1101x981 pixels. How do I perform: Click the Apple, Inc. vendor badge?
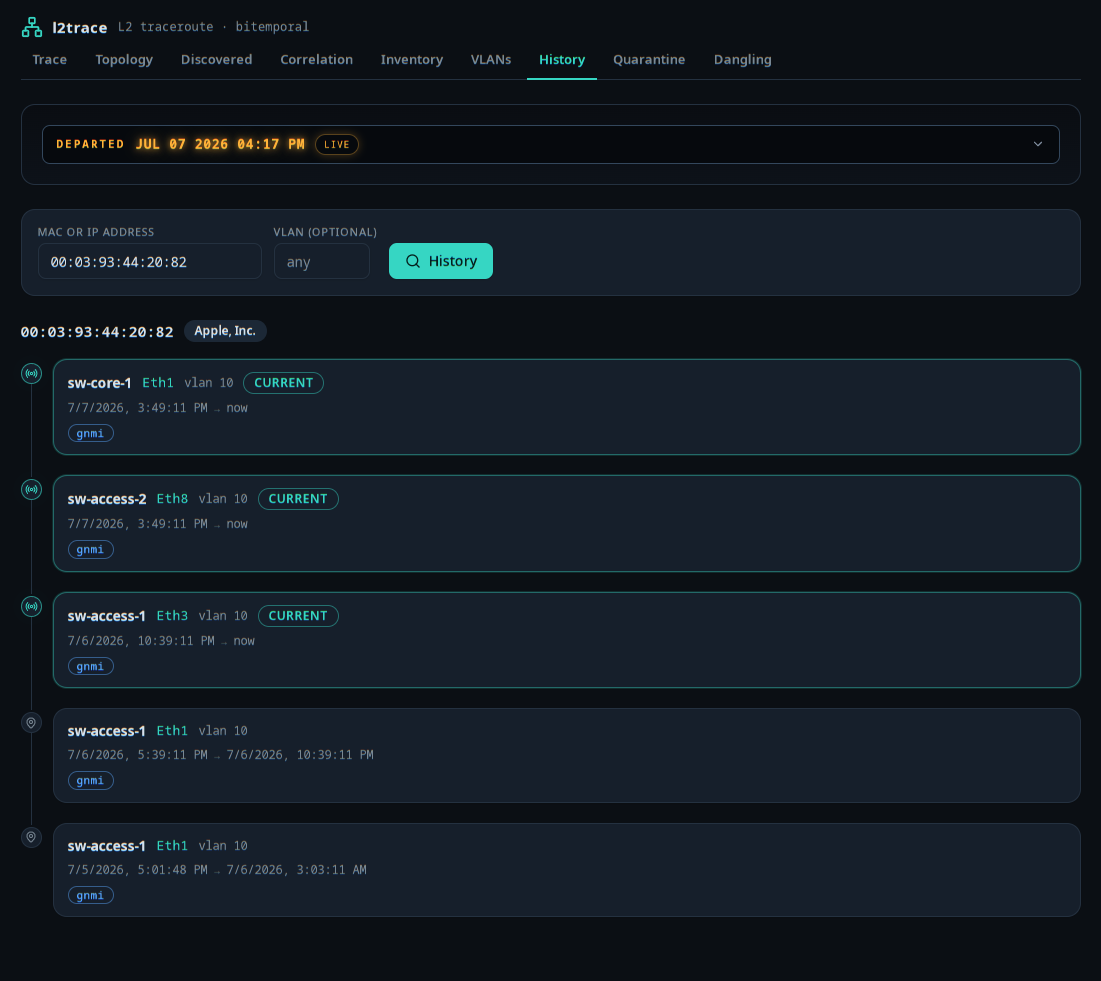point(225,331)
